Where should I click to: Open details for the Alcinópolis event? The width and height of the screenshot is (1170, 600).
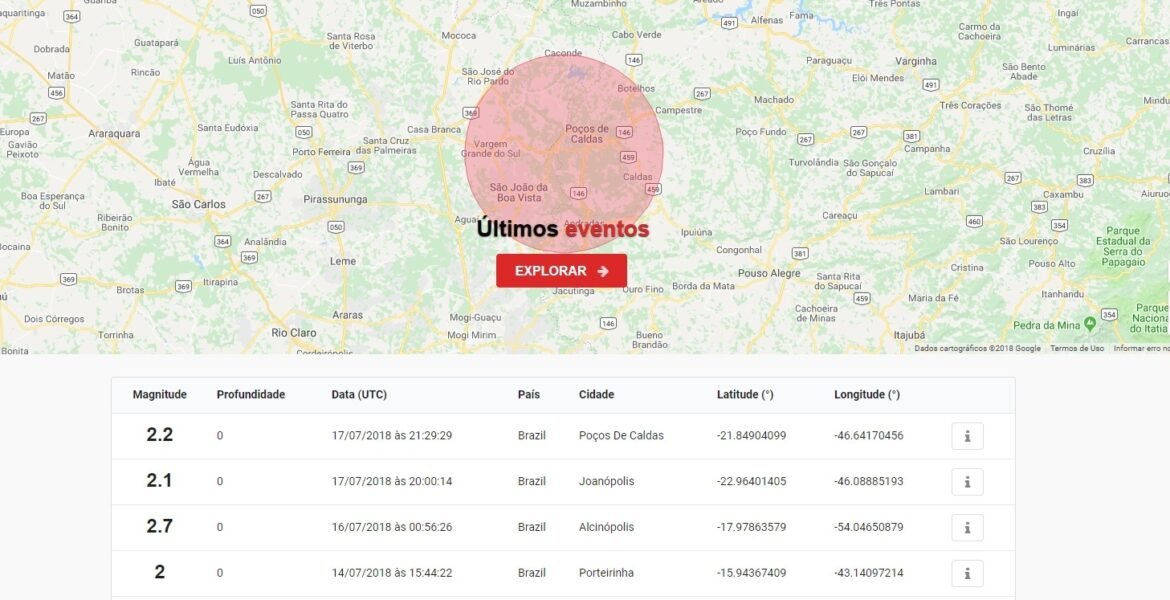(x=966, y=527)
